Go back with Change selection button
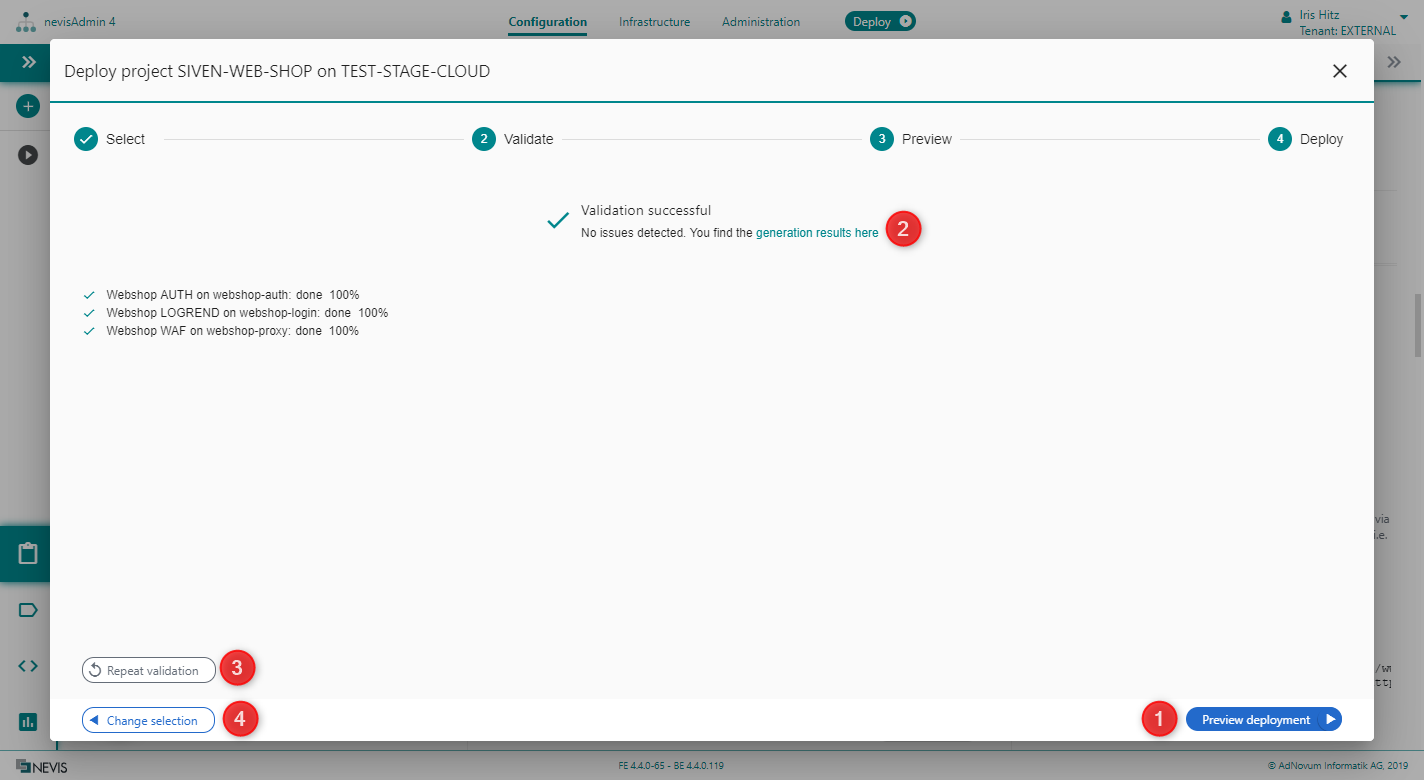Viewport: 1424px width, 780px height. 148,721
